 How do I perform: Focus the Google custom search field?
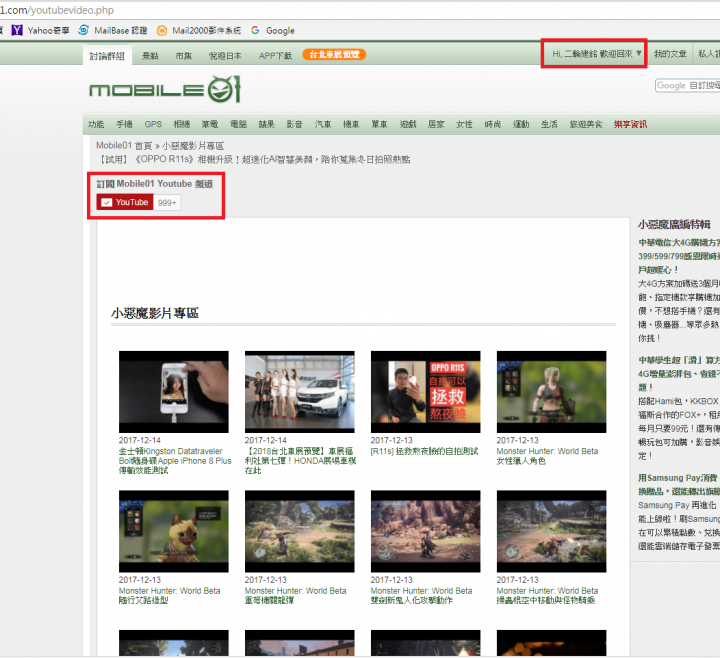(687, 85)
